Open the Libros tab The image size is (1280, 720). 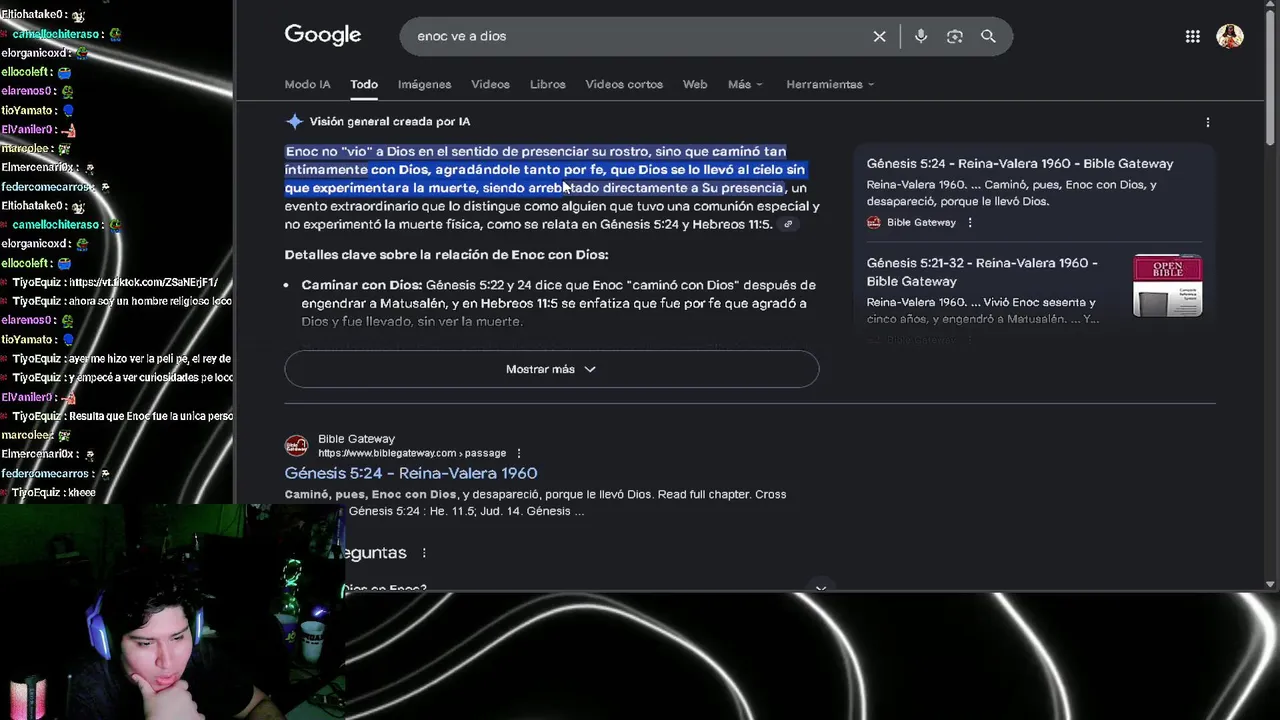tap(547, 84)
